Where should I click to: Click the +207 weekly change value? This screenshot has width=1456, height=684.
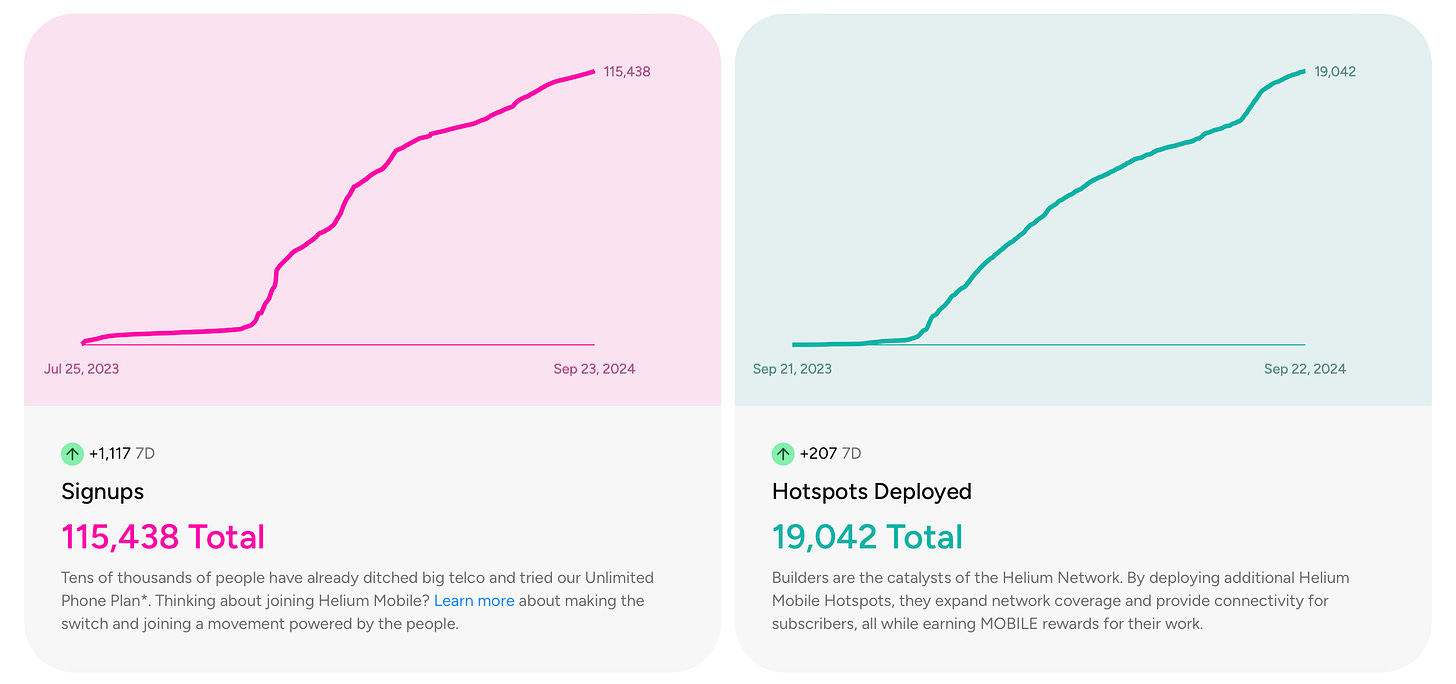click(817, 454)
